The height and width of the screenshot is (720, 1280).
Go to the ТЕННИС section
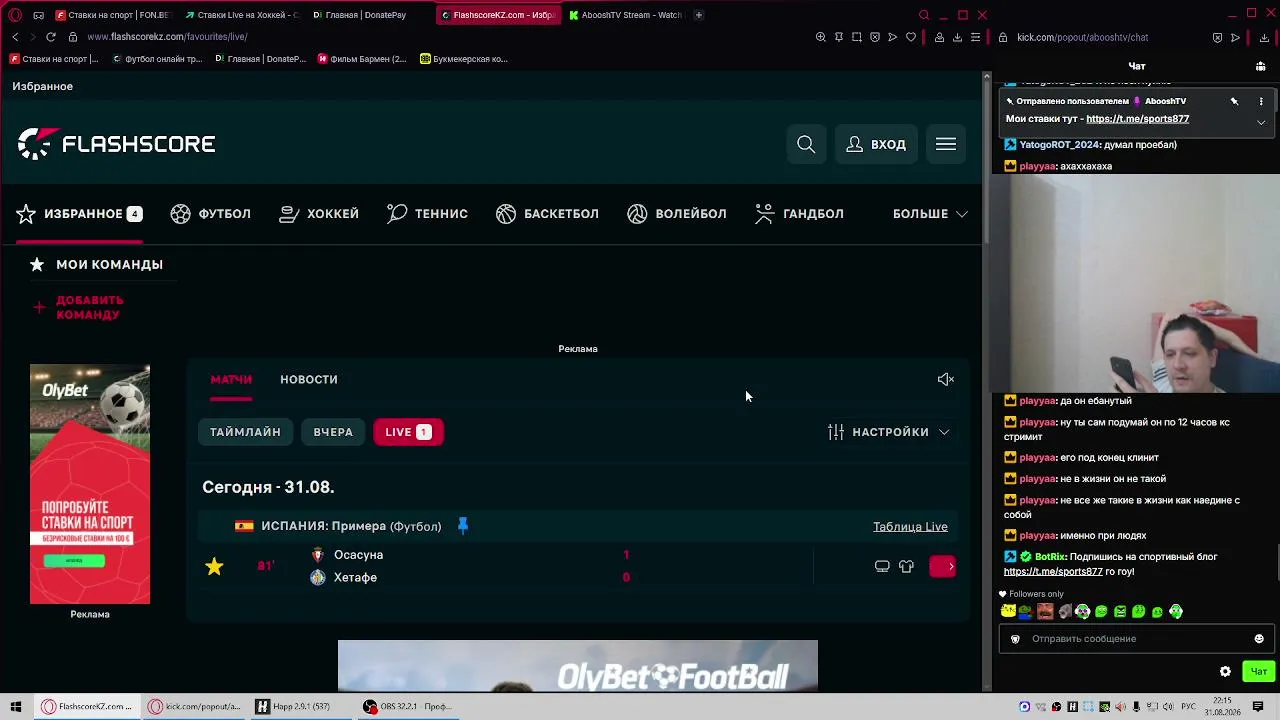427,214
